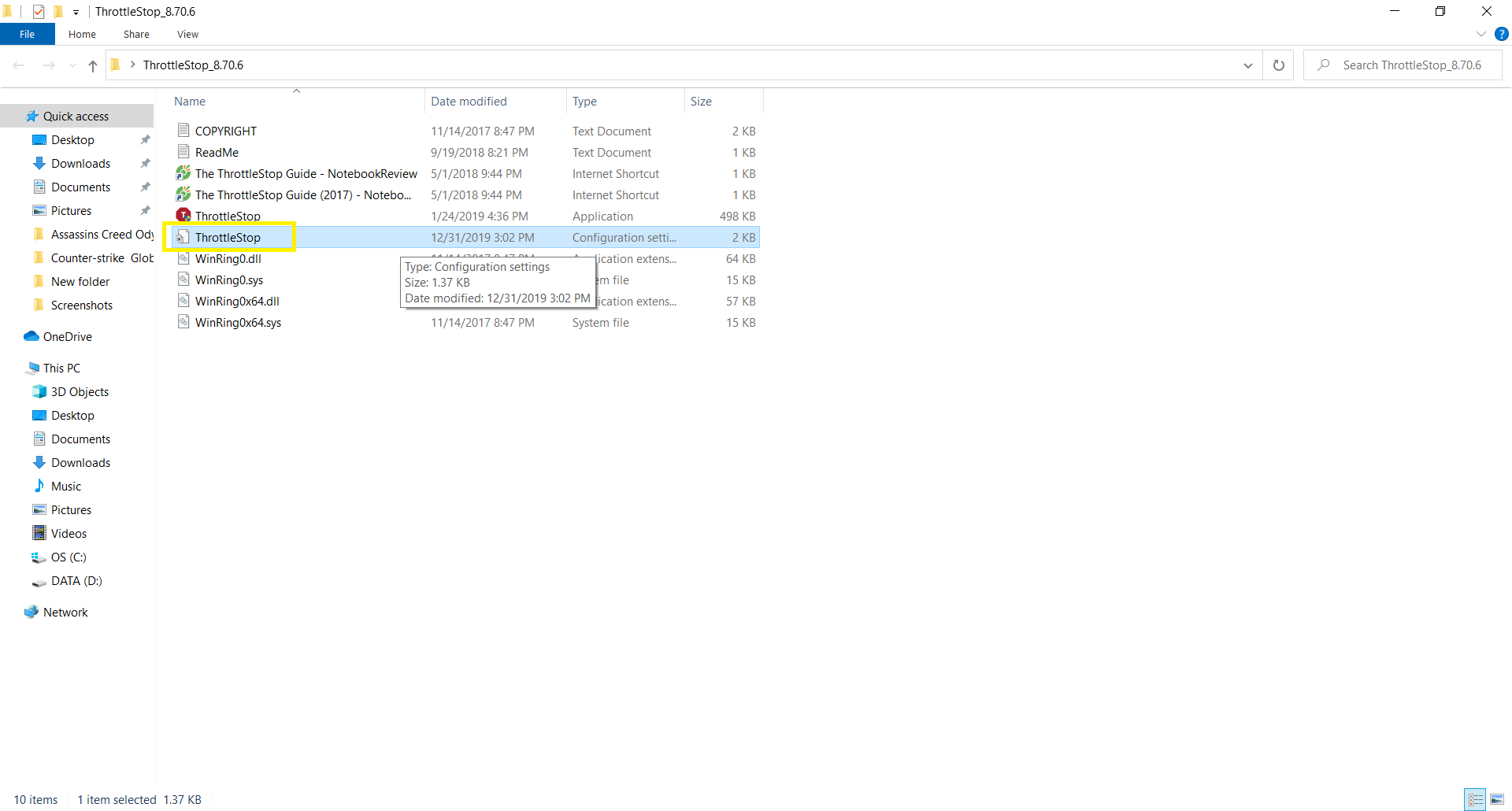
Task: Switch to Details view layout
Action: click(1475, 799)
